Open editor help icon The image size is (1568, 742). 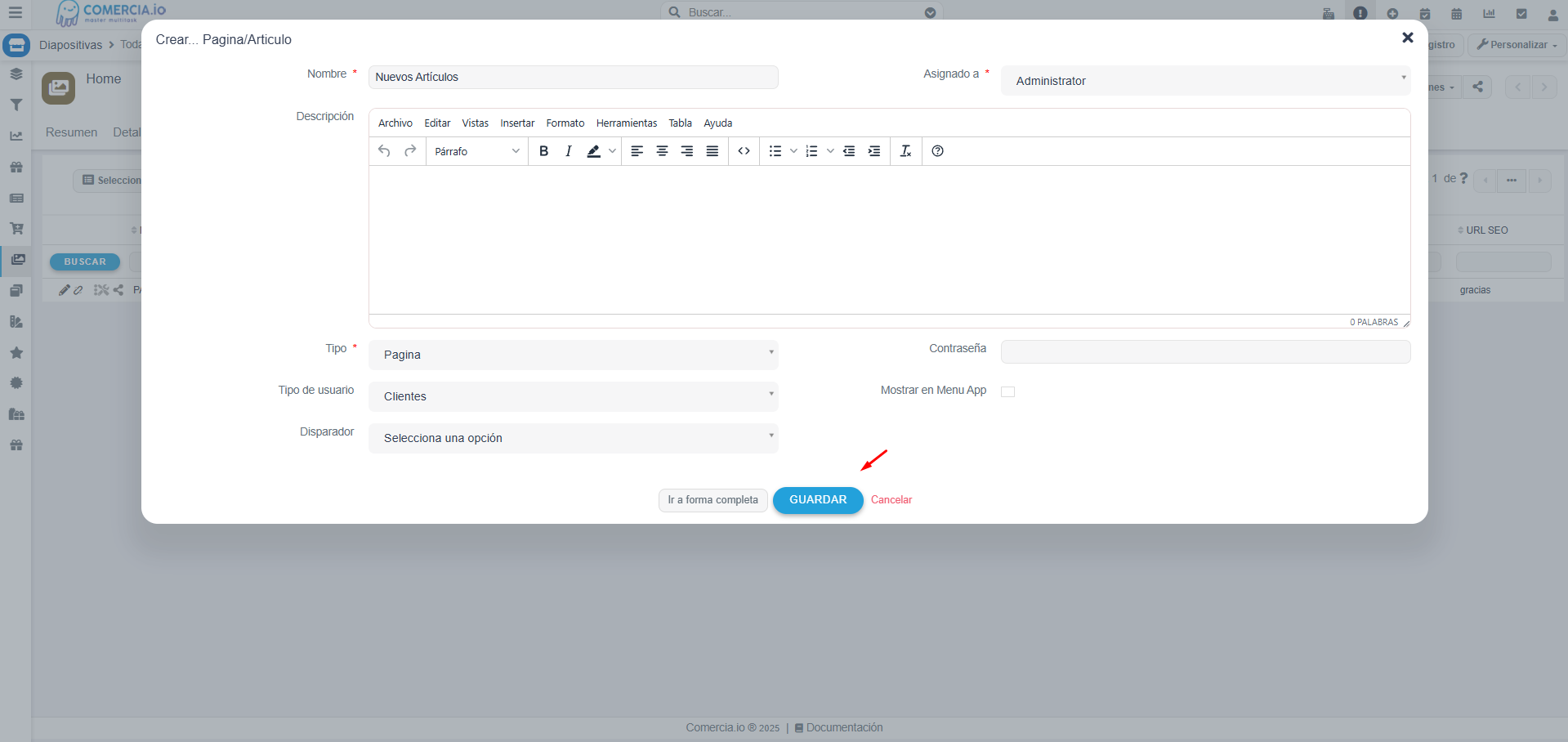click(x=938, y=151)
